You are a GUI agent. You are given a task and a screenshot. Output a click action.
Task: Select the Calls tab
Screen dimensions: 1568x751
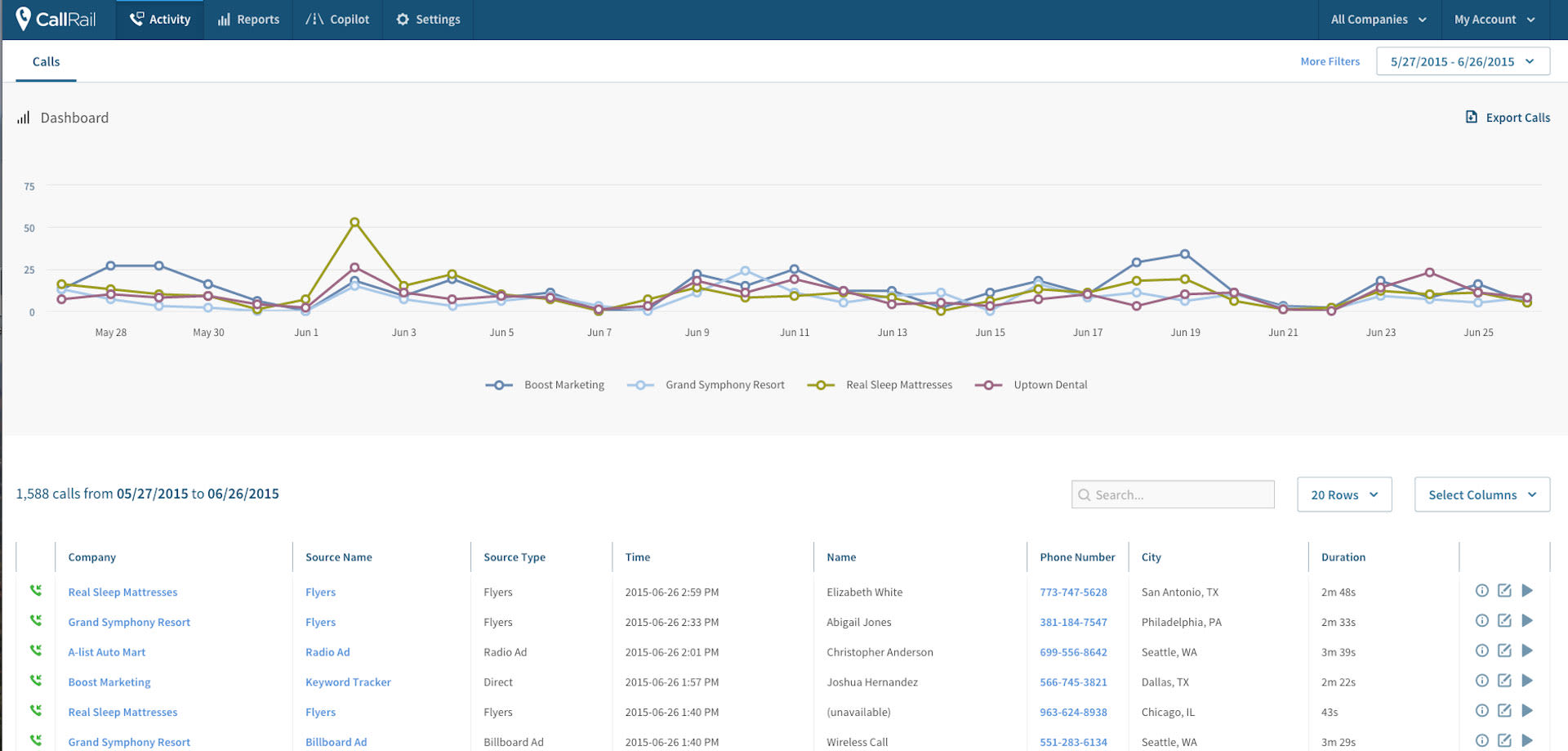coord(46,61)
